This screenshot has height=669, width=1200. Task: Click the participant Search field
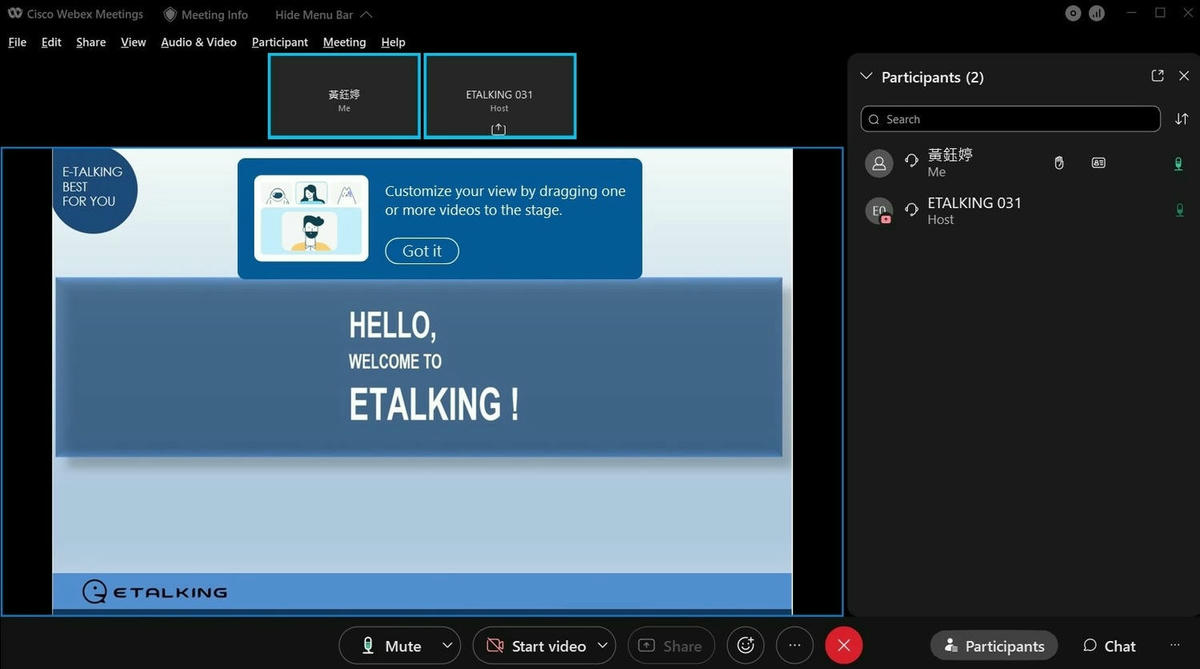1010,119
